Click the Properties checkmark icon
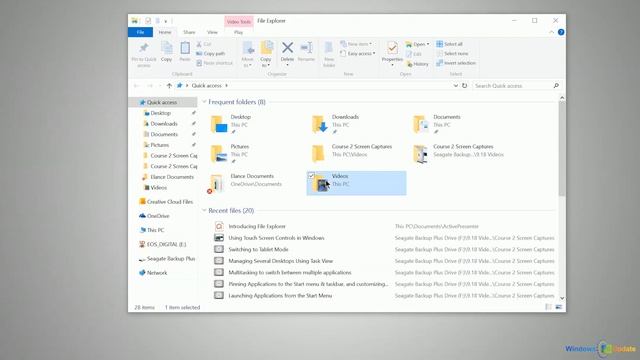The width and height of the screenshot is (640, 360). (x=392, y=48)
